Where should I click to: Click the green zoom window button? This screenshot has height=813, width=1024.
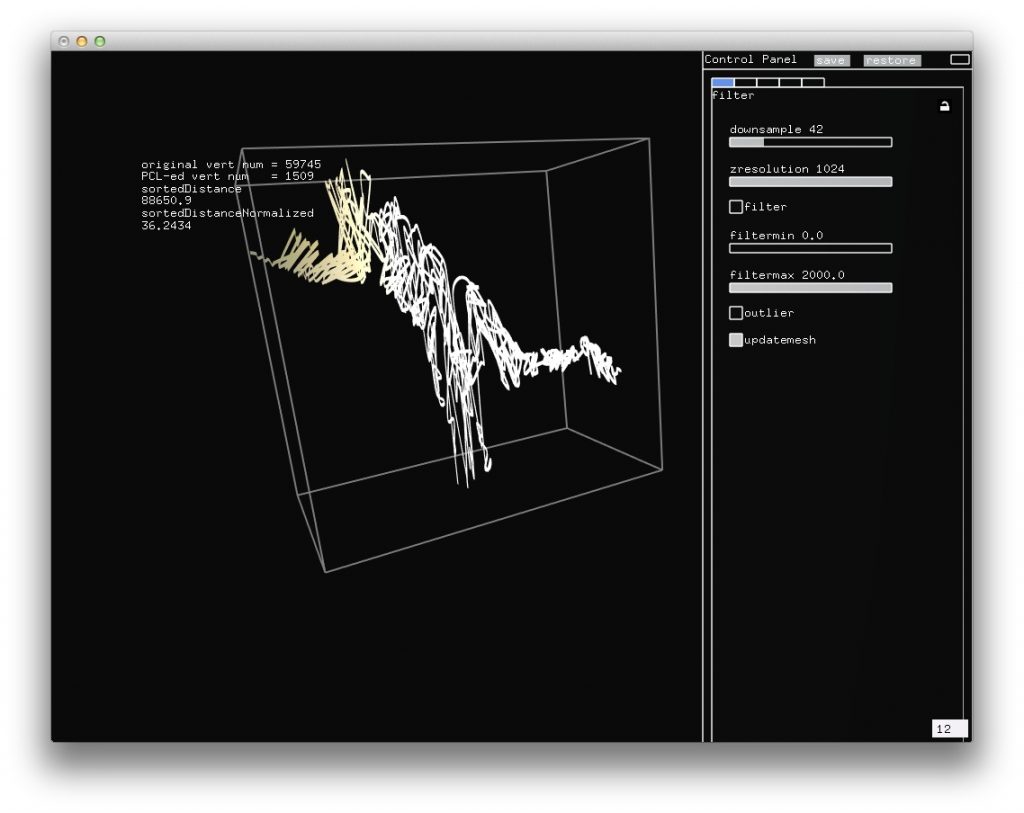(x=100, y=41)
